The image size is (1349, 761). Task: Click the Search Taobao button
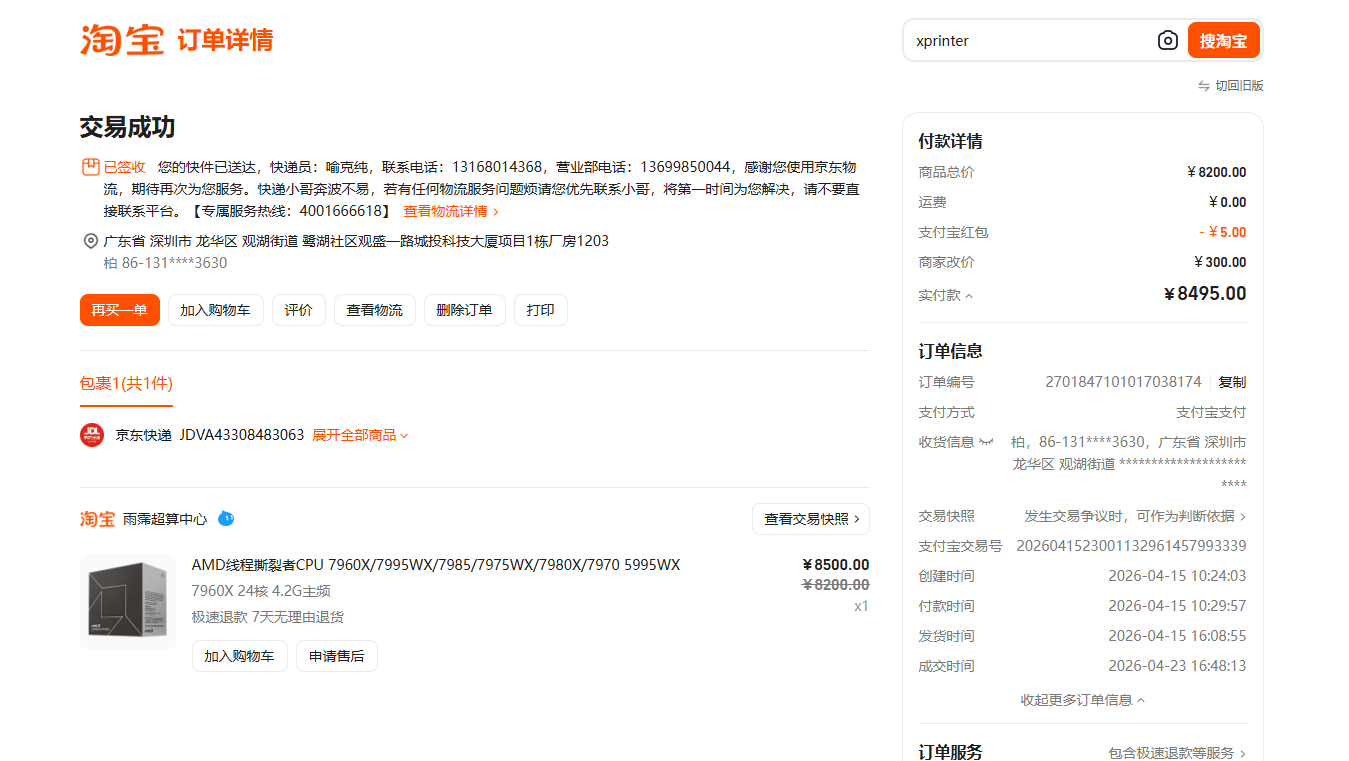tap(1223, 41)
